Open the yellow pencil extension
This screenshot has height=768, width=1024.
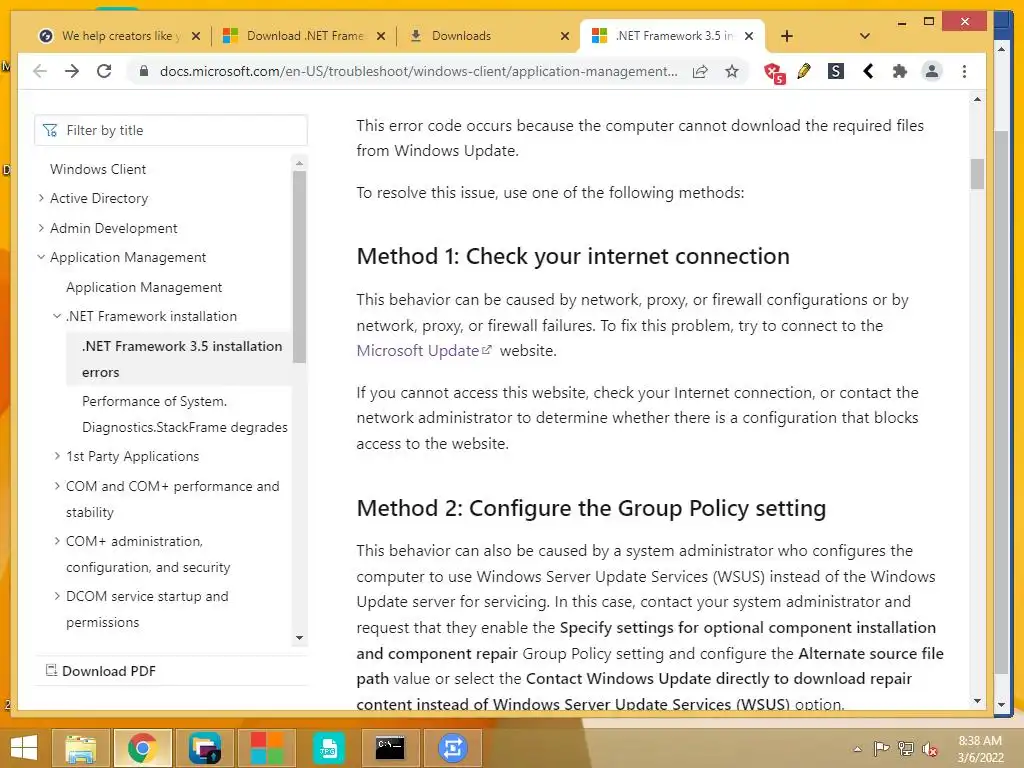(x=804, y=71)
